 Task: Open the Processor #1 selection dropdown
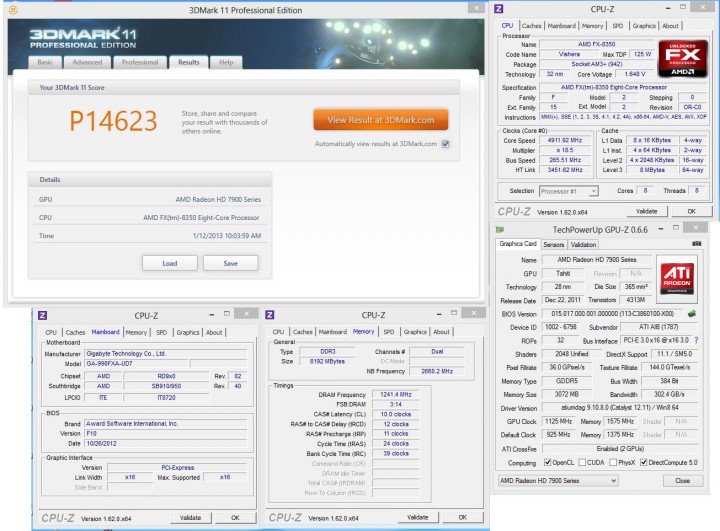[568, 191]
